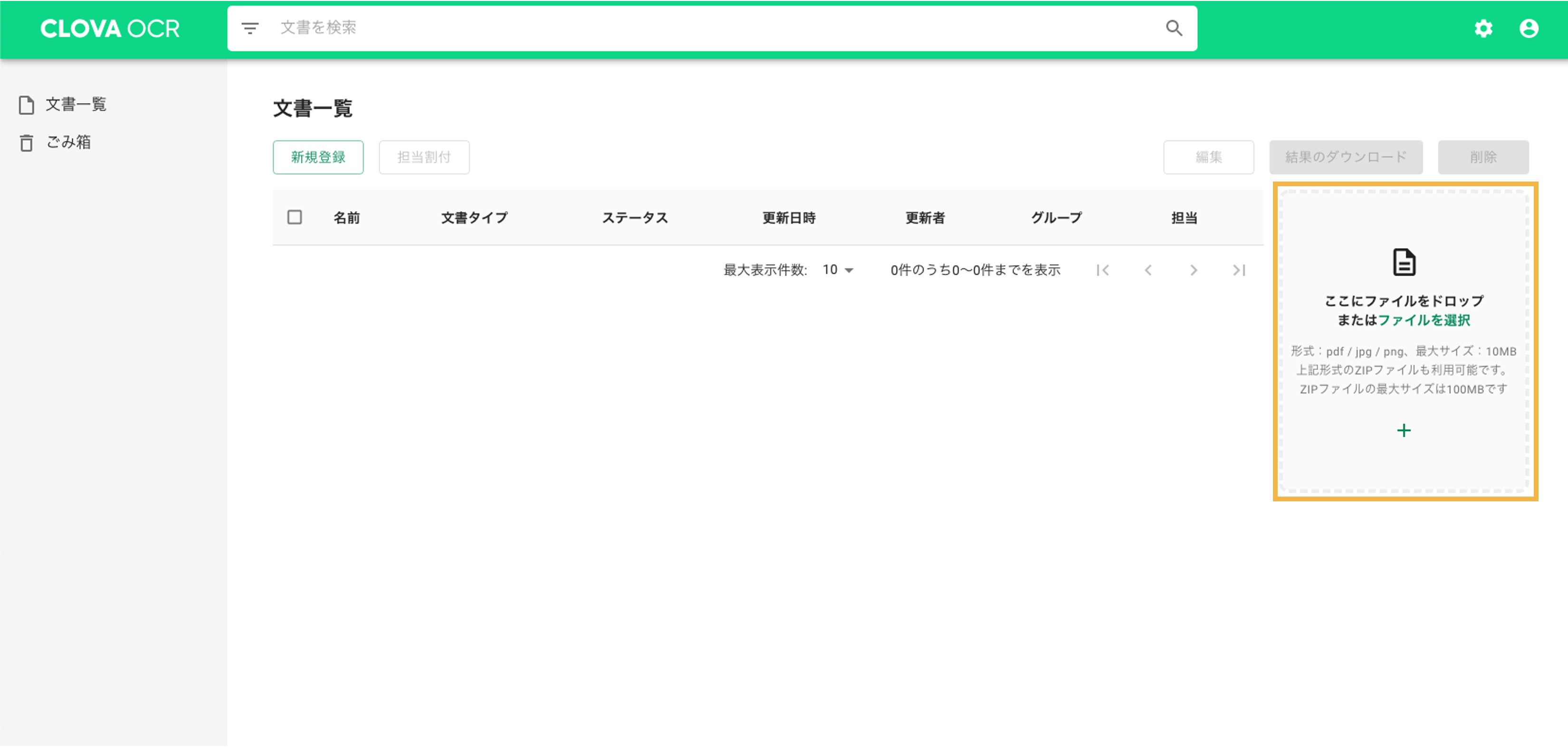The image size is (1568, 747).
Task: Click the document icon in drop zone
Action: [x=1404, y=262]
